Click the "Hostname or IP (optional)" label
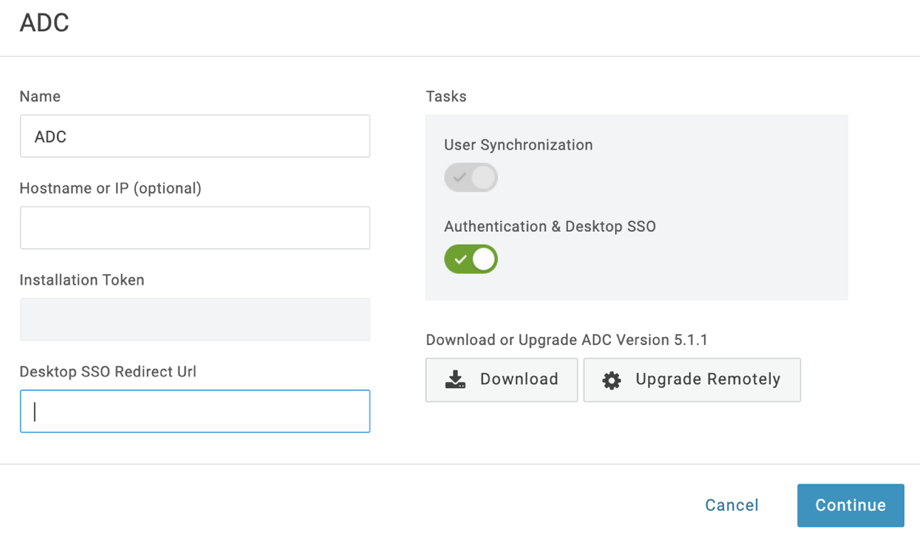This screenshot has width=920, height=539. [x=110, y=189]
